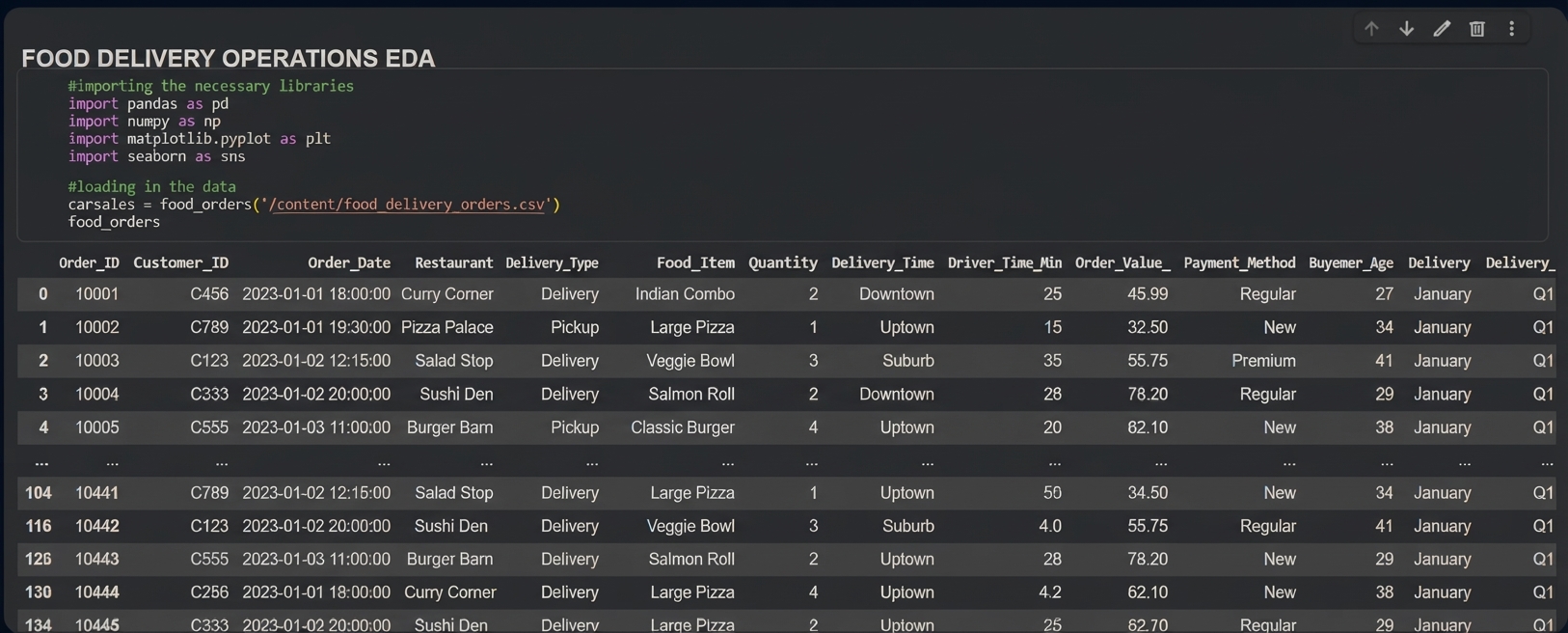Select the order value 32.50

[1148, 327]
